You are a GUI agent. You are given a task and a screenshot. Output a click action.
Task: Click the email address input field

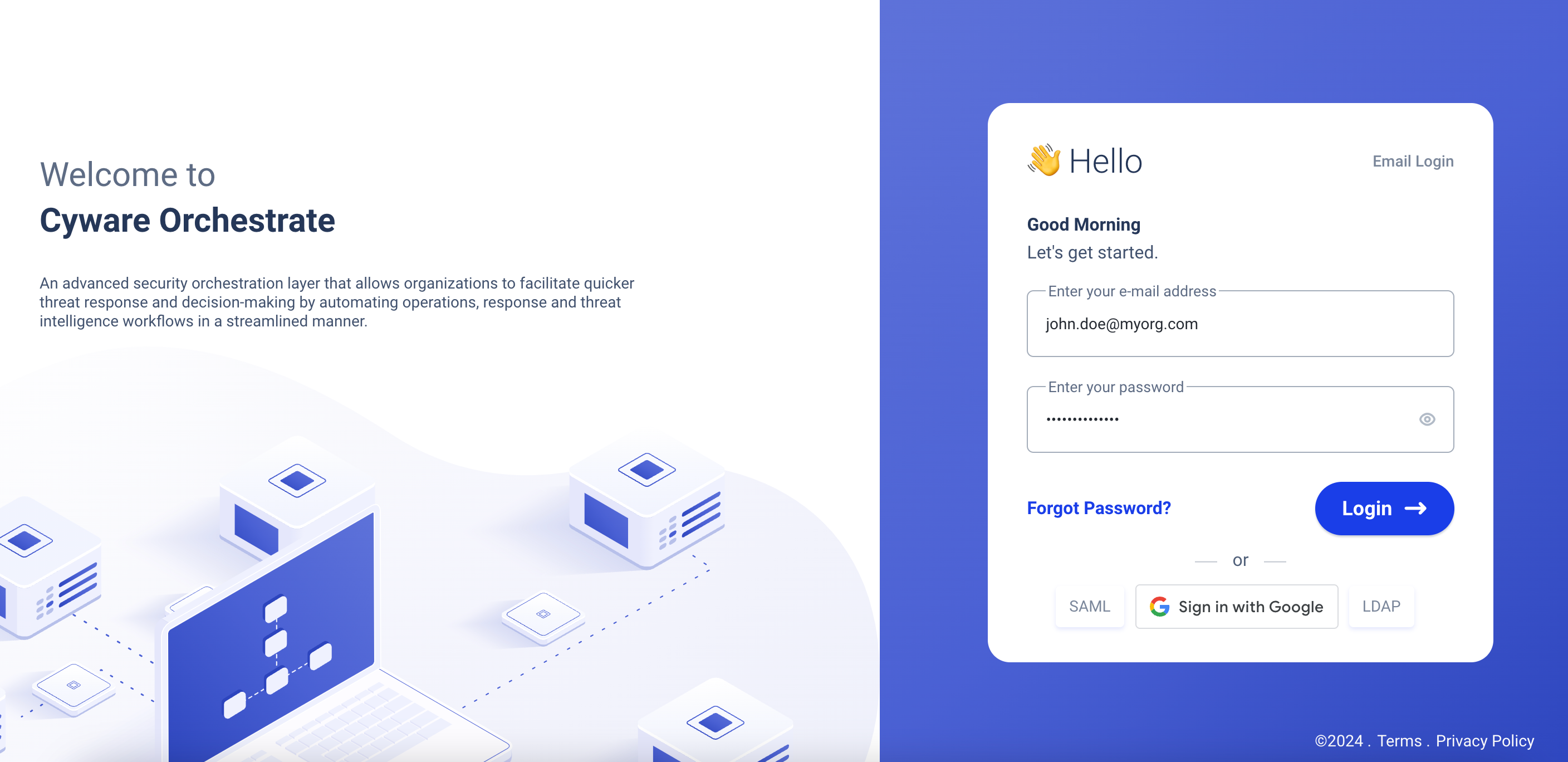[1240, 323]
